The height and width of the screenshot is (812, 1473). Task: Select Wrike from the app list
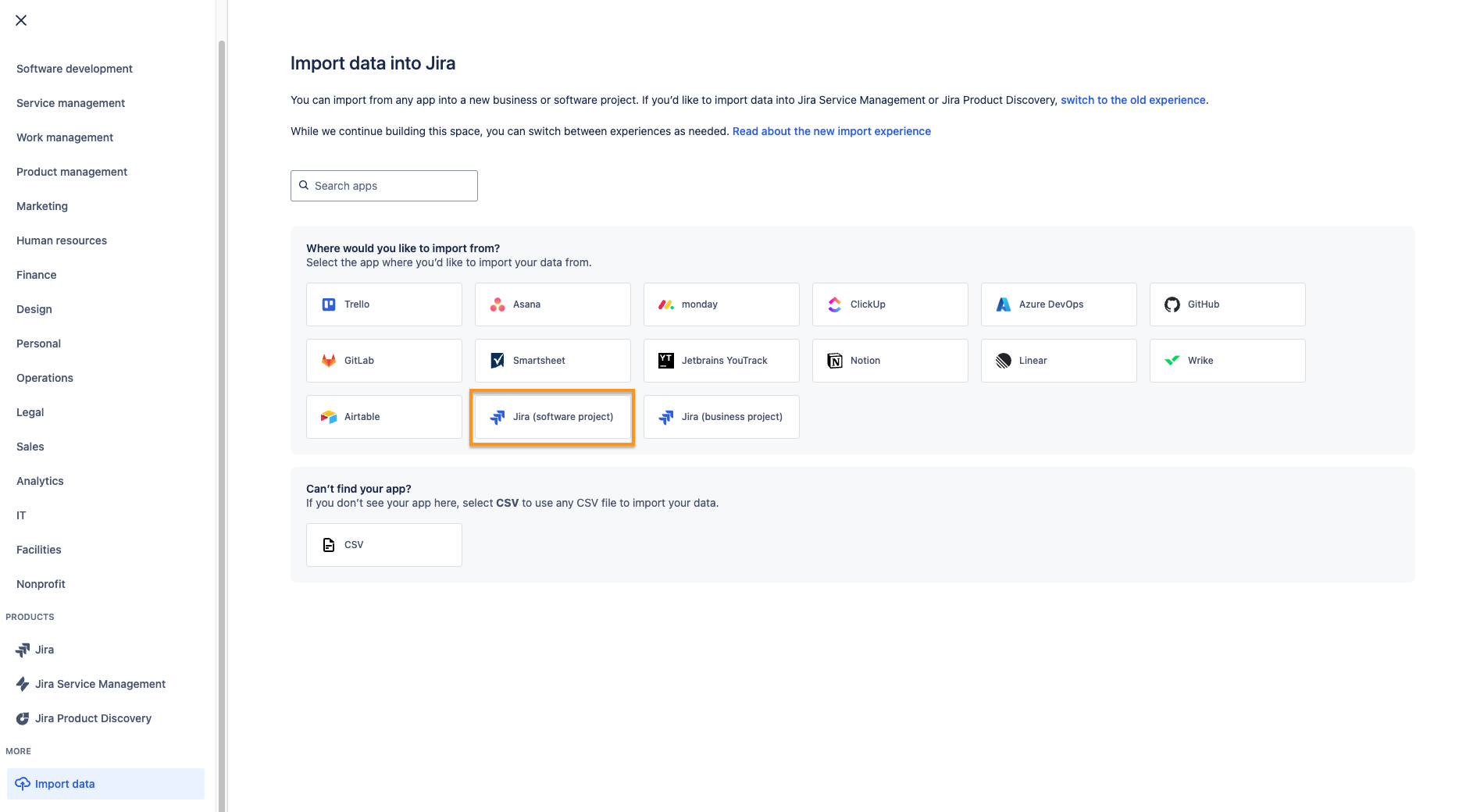(x=1227, y=360)
